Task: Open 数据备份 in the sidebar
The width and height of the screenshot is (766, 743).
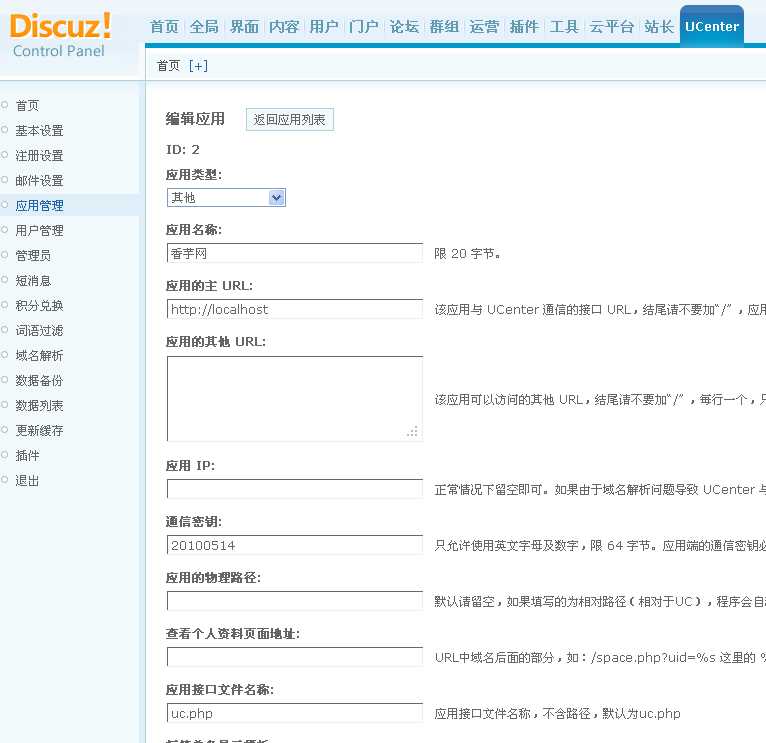Action: pos(39,380)
